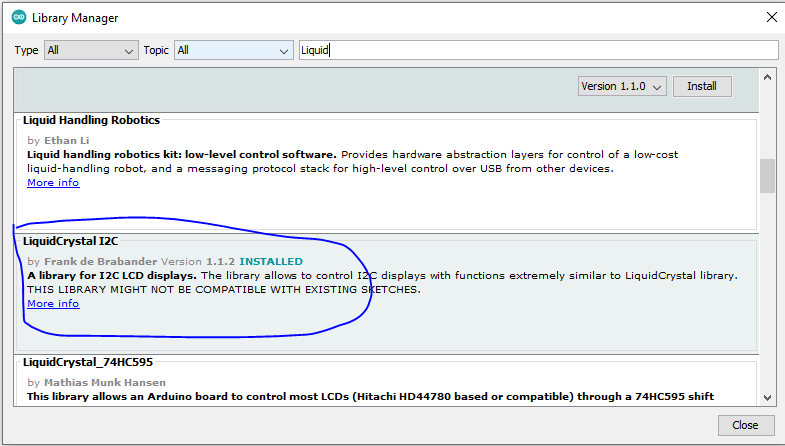Screen dimensions: 785x446
Task: Click the INSTALLED status label
Action: click(x=271, y=262)
